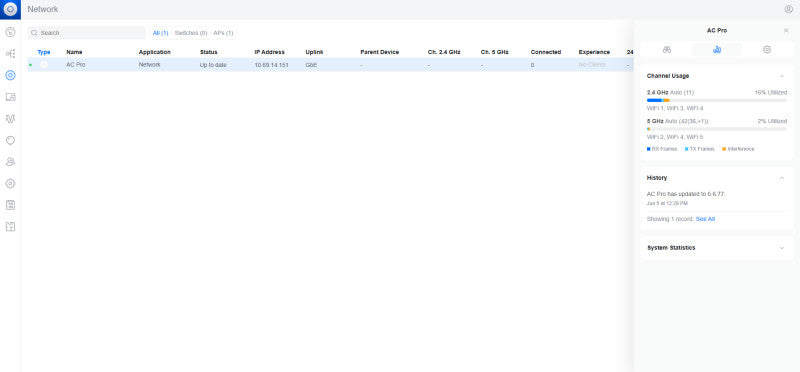The height and width of the screenshot is (372, 800).
Task: Open the UniFi Devices icon in the sidebar
Action: [10, 76]
